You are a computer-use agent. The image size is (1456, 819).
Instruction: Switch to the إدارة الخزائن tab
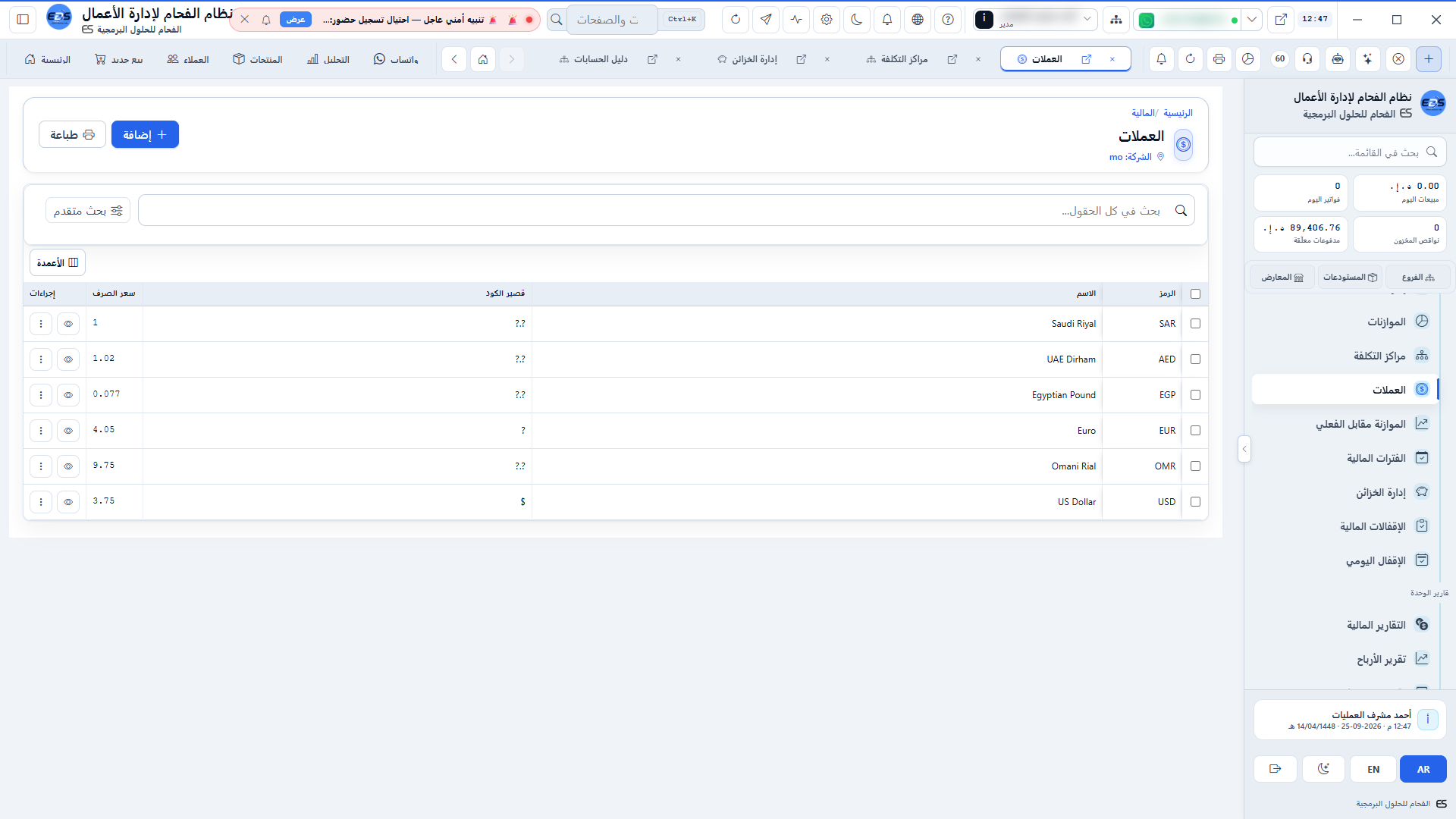tap(748, 59)
